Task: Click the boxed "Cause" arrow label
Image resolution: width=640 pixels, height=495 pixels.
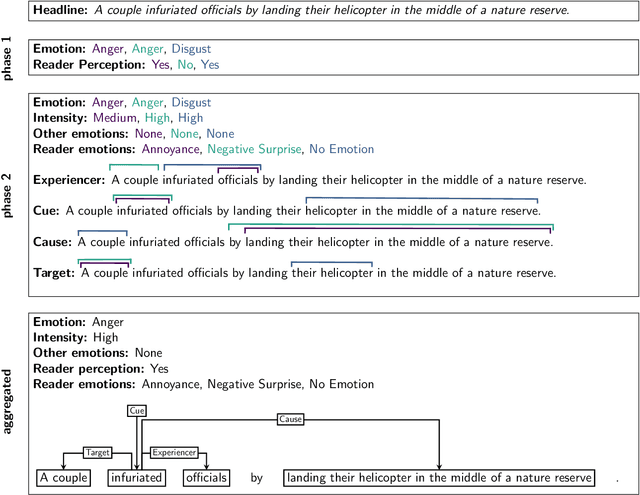Action: pos(291,419)
